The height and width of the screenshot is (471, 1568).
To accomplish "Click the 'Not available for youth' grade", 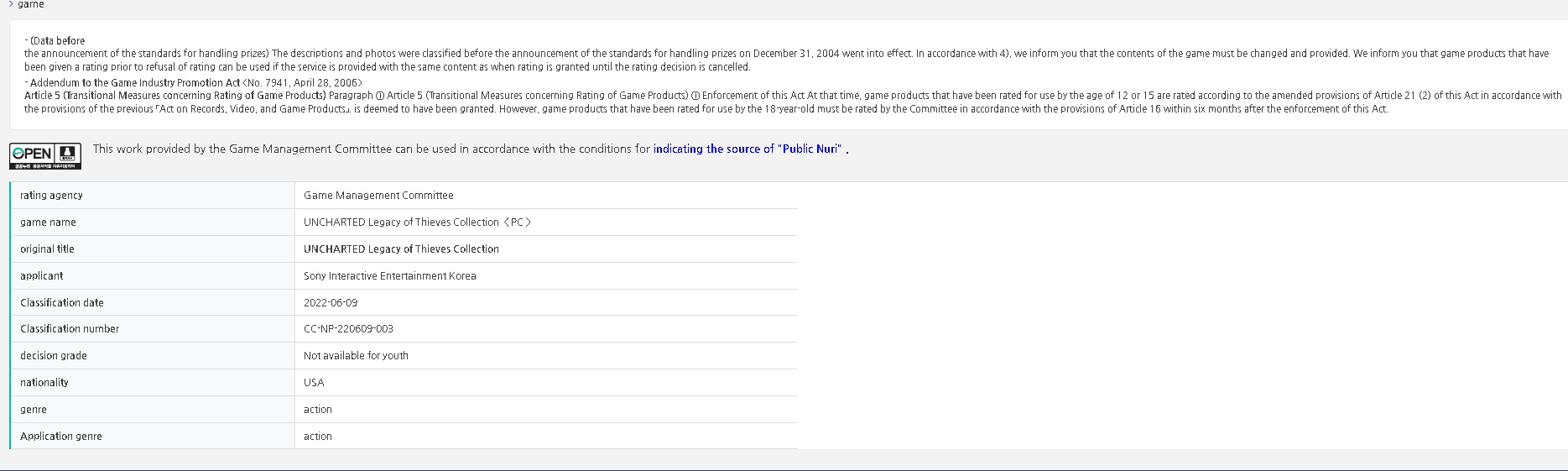I will click(356, 356).
